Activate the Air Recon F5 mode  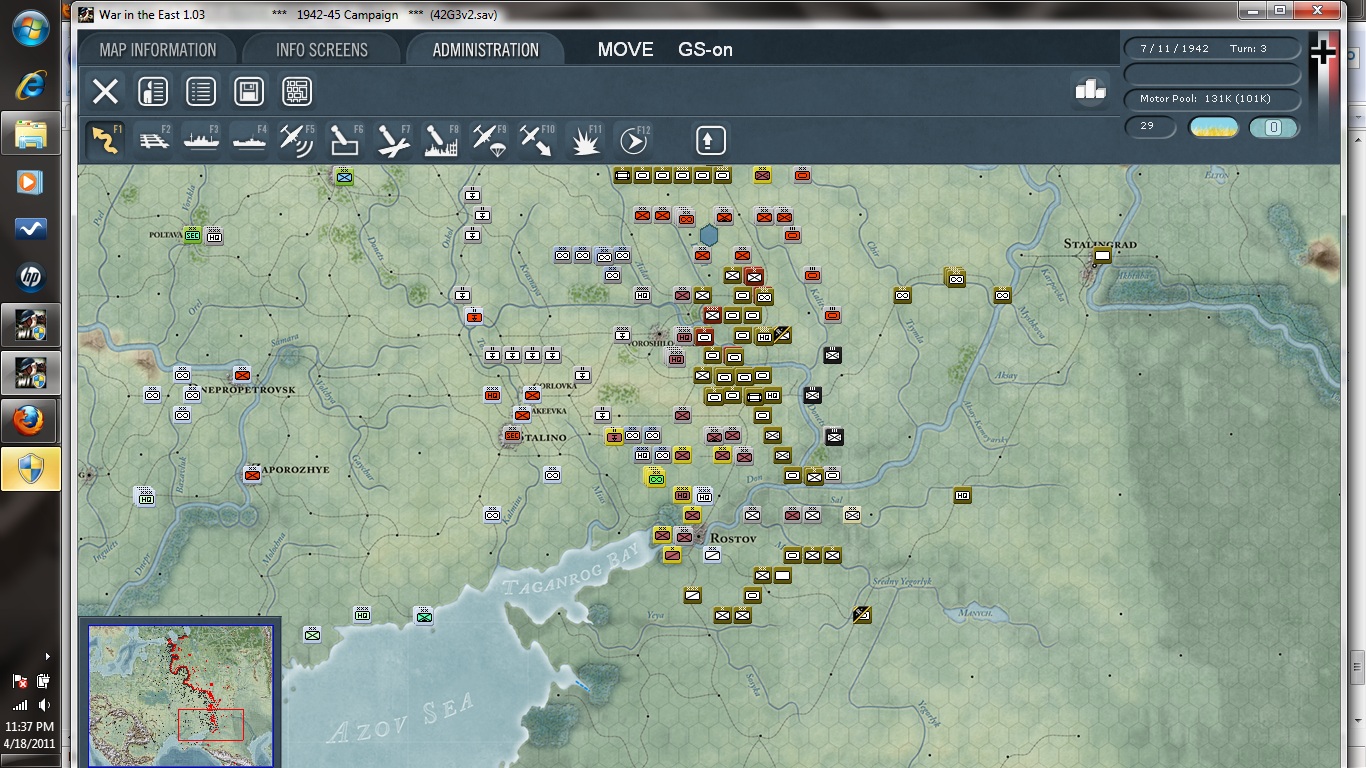[x=298, y=139]
